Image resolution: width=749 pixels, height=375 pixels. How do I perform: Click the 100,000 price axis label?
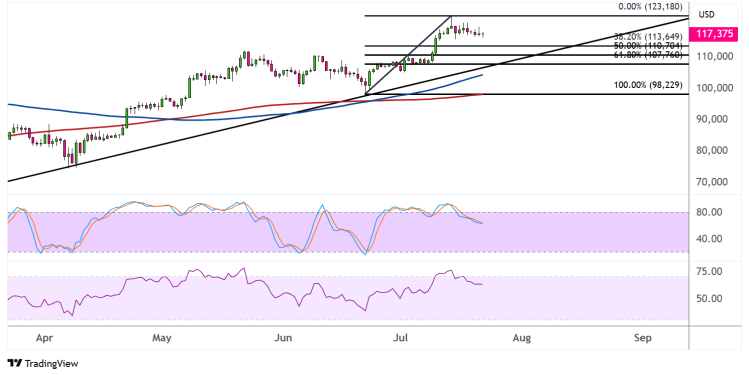click(714, 88)
